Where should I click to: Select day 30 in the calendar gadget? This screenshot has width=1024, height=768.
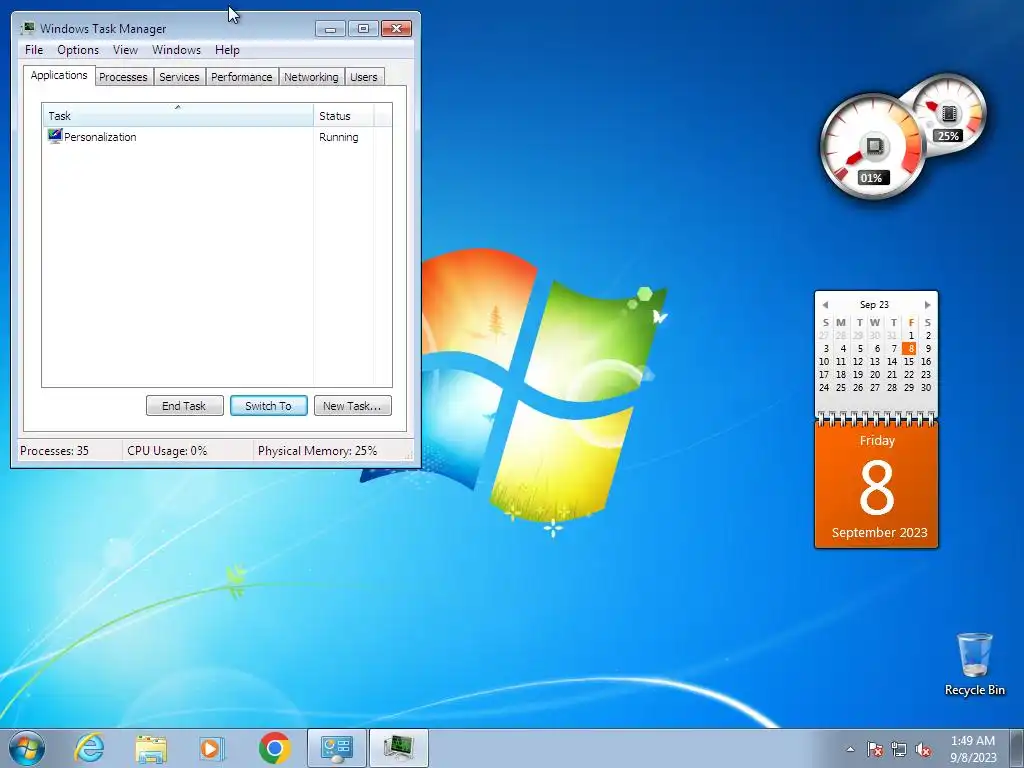(x=926, y=387)
